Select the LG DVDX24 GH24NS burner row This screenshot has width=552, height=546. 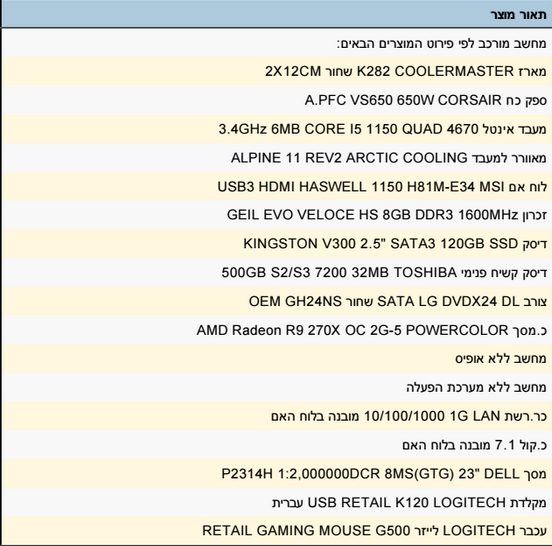tap(277, 301)
